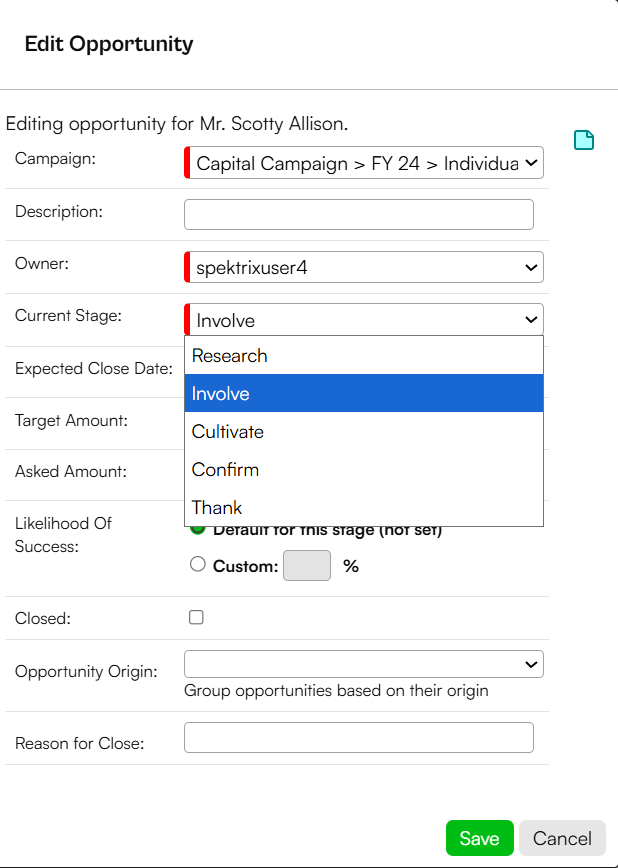Select Thank stage option
Screen dimensions: 618x868
(x=364, y=507)
